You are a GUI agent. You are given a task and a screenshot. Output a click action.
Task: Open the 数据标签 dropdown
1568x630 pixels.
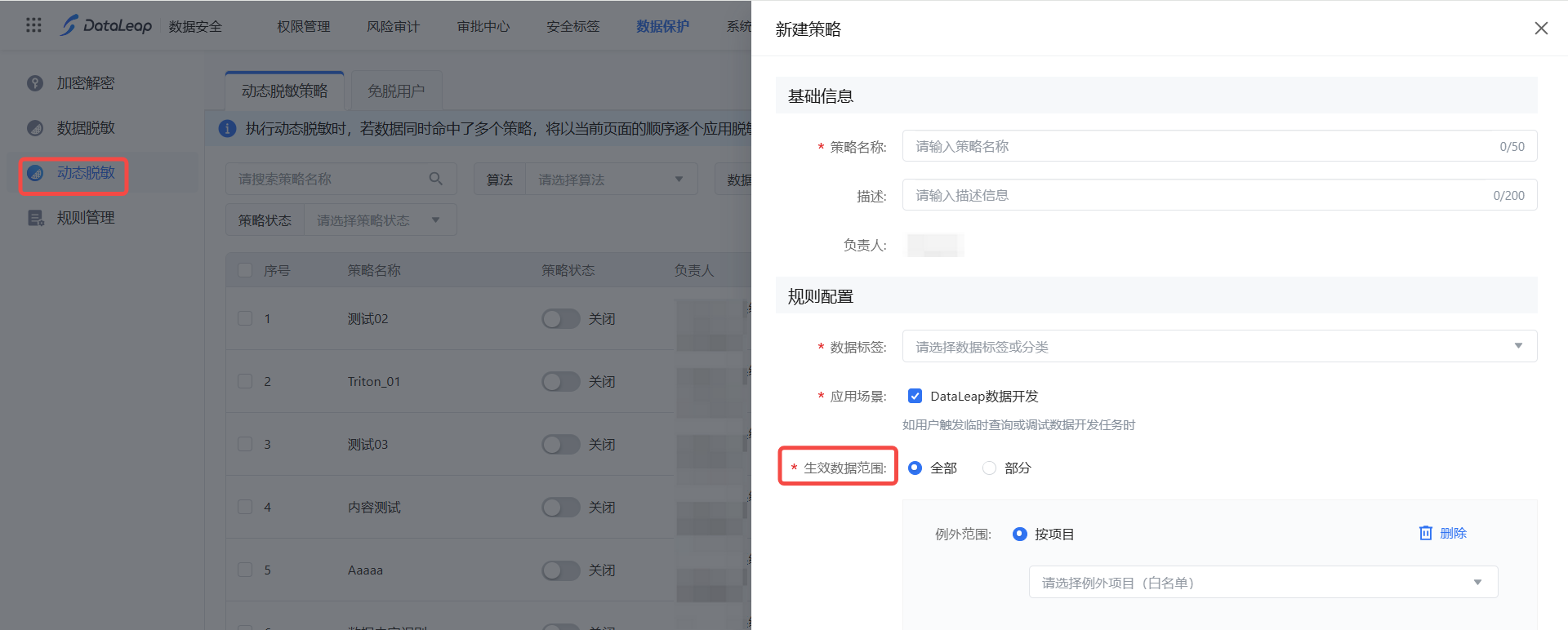(1219, 346)
